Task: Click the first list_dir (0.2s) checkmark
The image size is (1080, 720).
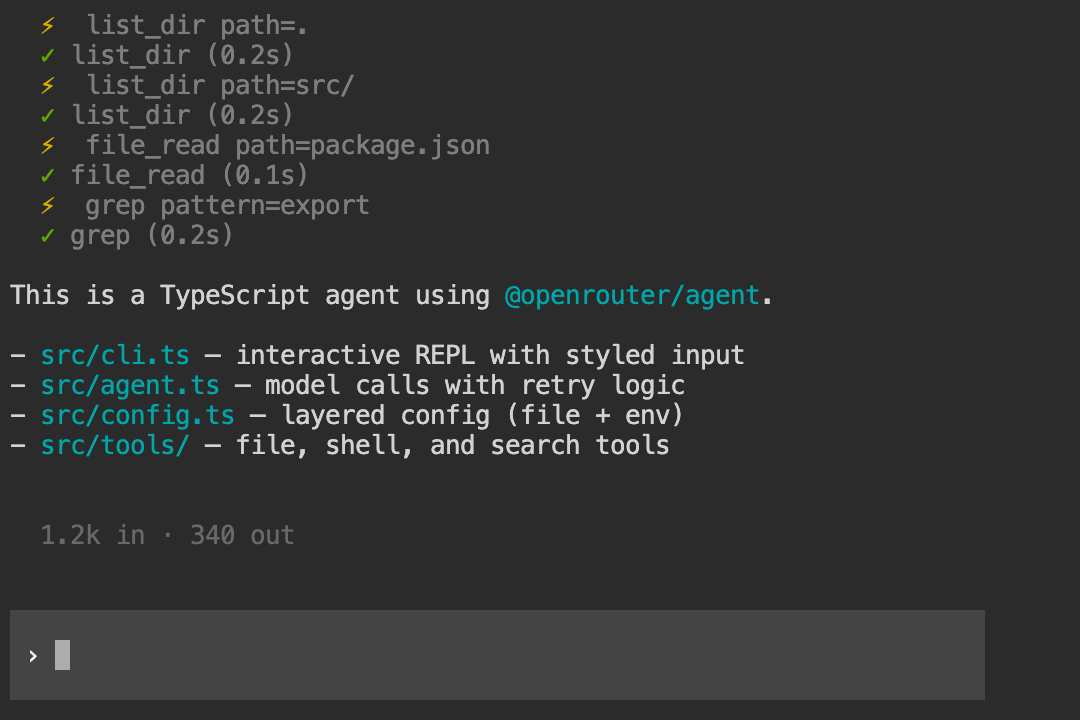Action: pos(47,56)
